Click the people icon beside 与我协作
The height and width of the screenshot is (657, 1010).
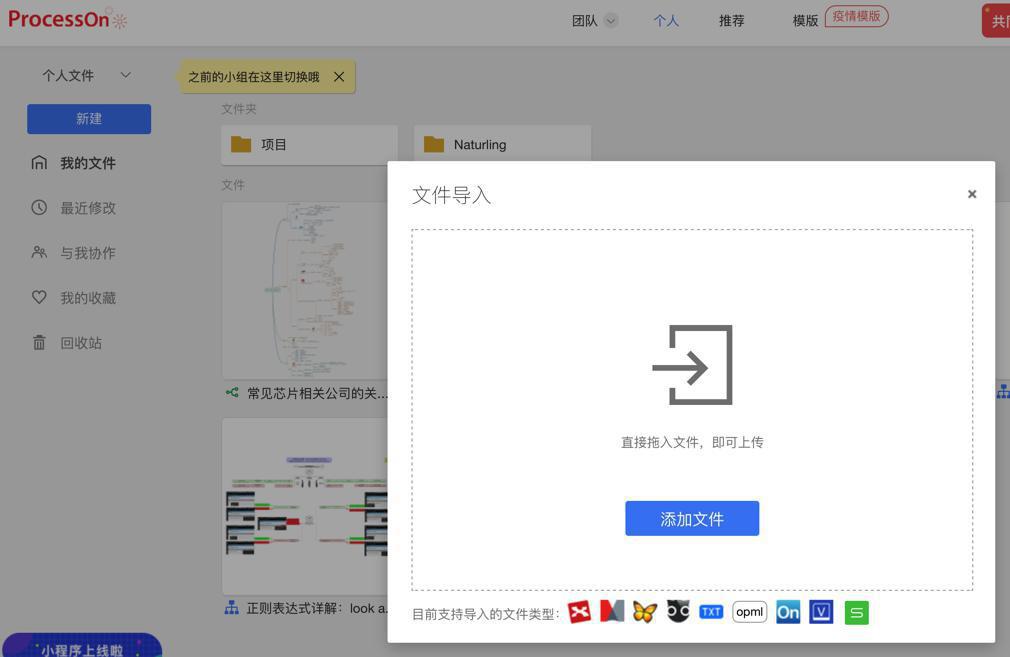point(39,252)
